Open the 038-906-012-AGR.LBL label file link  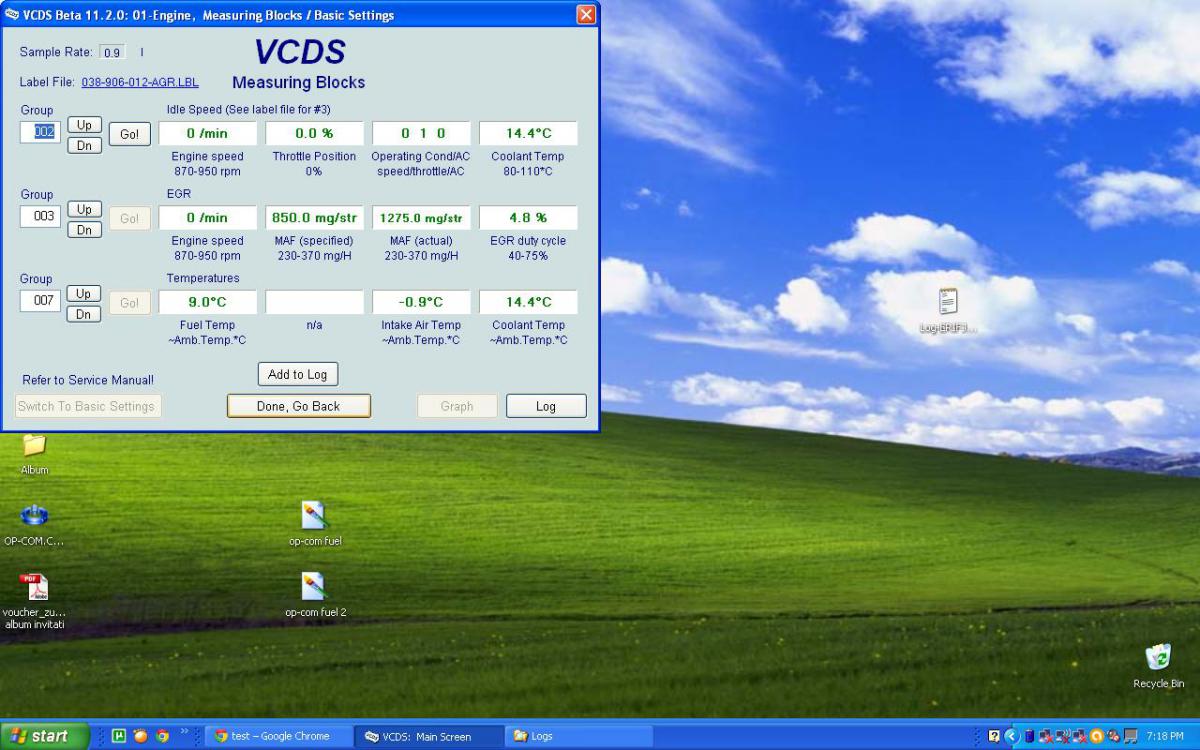pyautogui.click(x=140, y=82)
